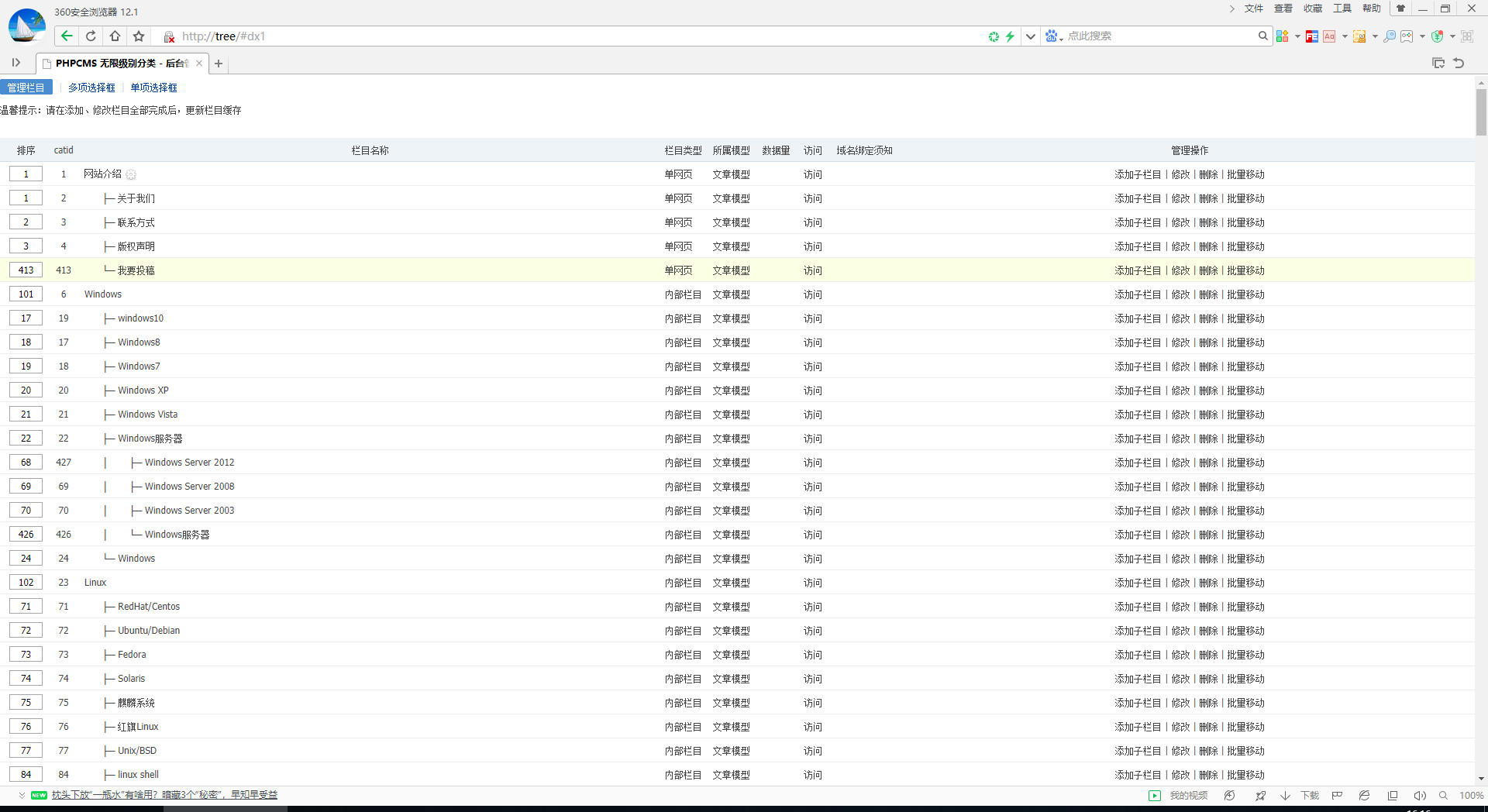1488x812 pixels.
Task: Open the browser home page icon
Action: pyautogui.click(x=115, y=36)
